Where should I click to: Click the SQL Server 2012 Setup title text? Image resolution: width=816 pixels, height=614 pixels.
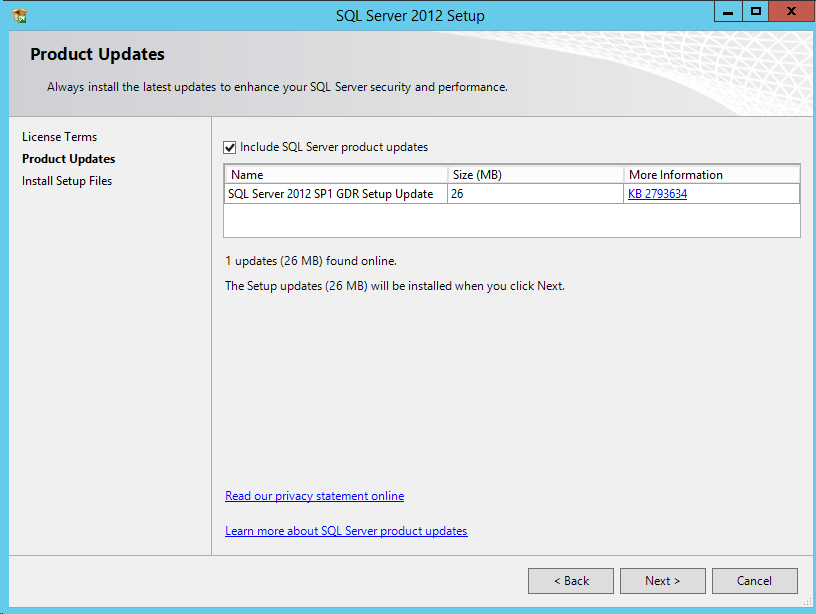click(x=409, y=16)
